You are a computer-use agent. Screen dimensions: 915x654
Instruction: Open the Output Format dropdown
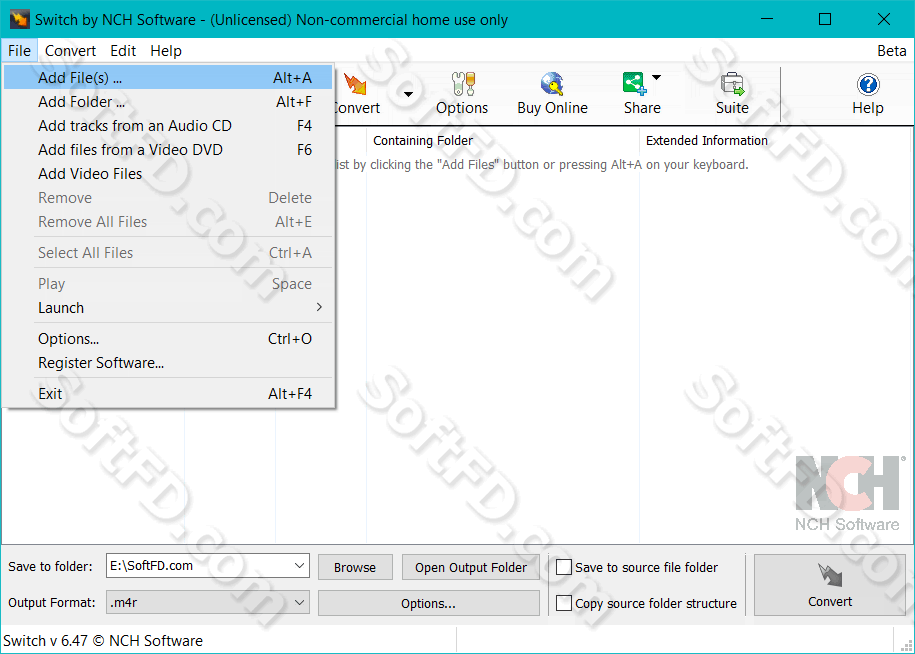click(299, 602)
